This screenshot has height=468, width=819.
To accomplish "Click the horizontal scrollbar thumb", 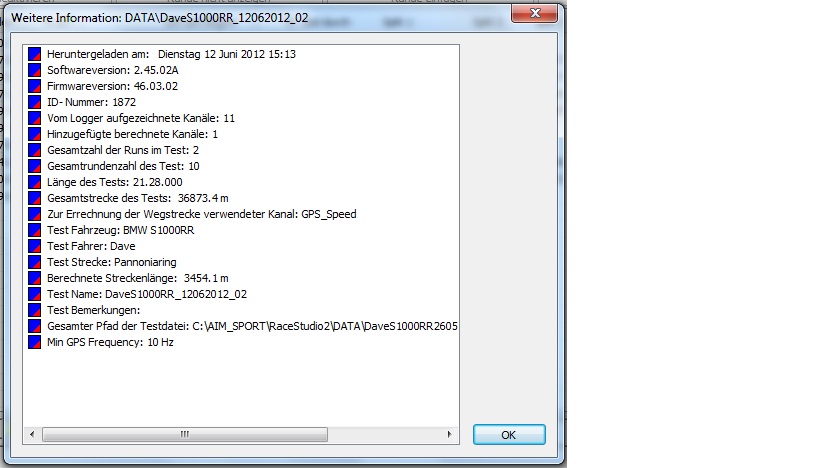I will [185, 435].
